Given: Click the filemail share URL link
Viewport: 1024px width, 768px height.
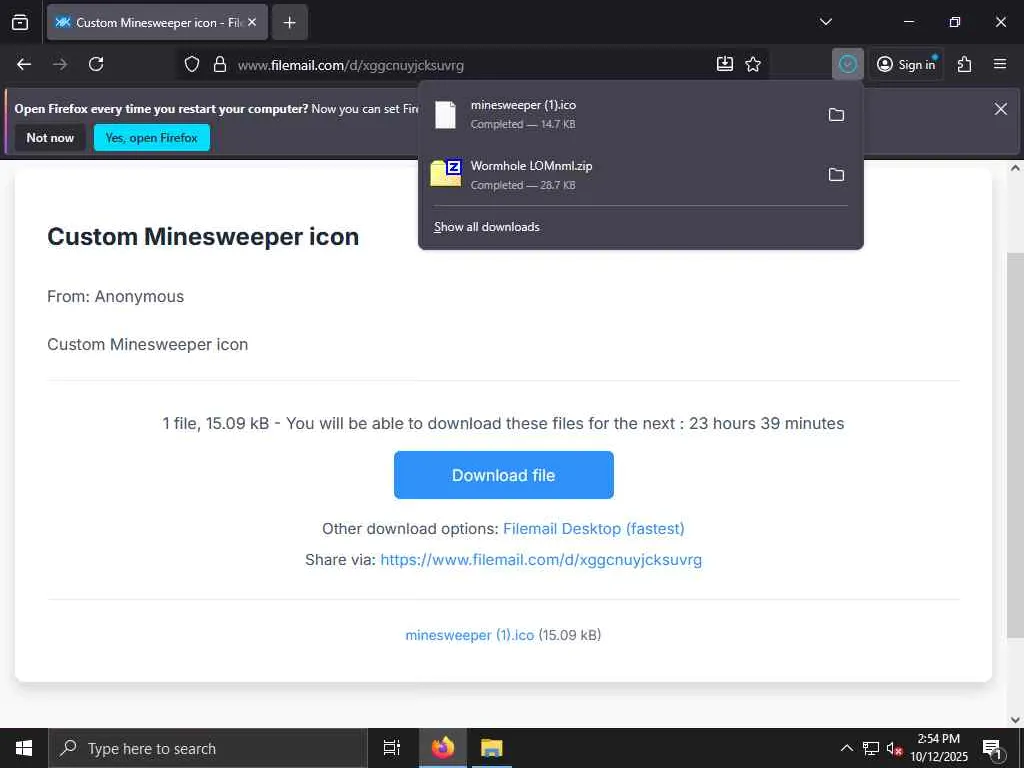Looking at the screenshot, I should pos(541,560).
